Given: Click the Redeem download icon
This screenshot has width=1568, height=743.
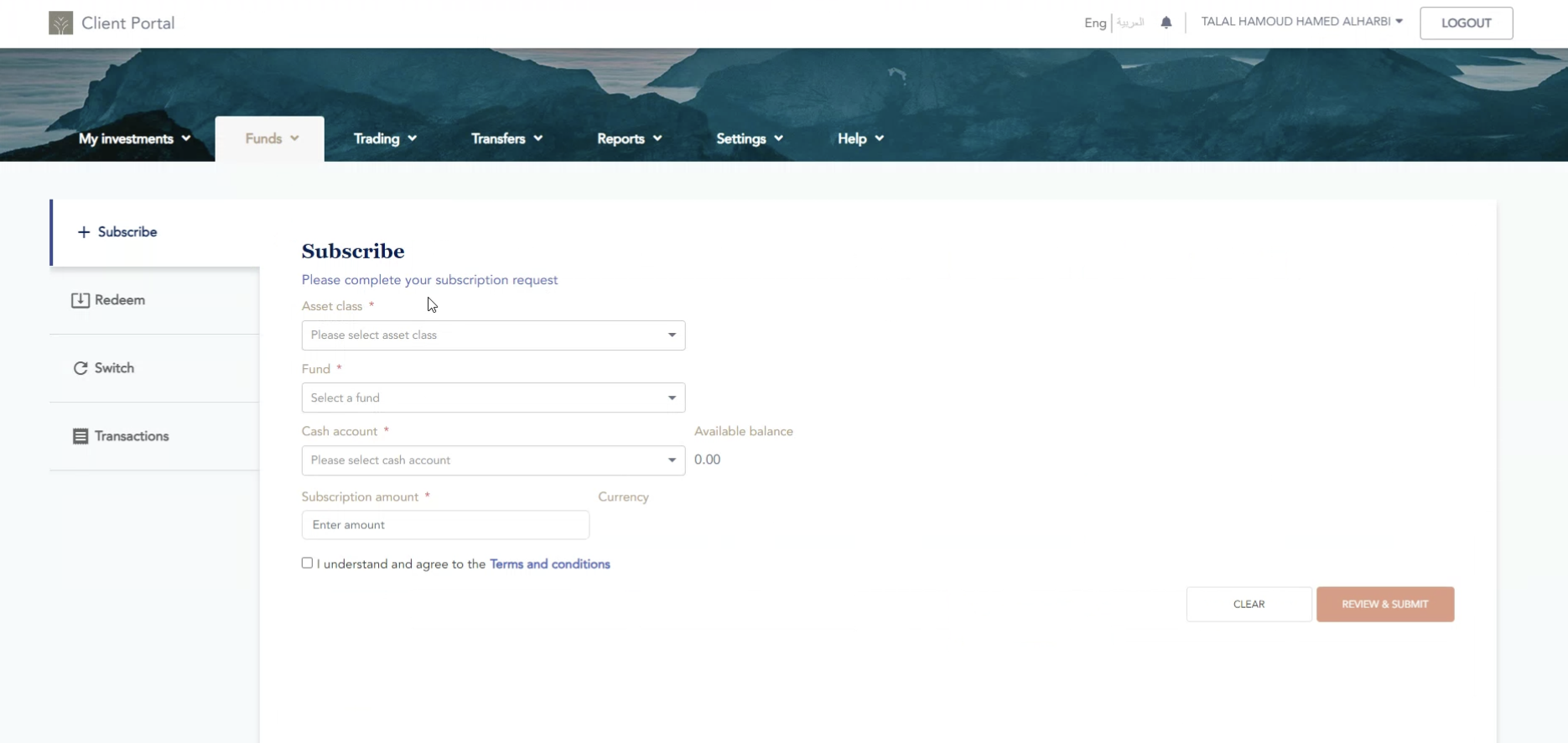Looking at the screenshot, I should (80, 300).
